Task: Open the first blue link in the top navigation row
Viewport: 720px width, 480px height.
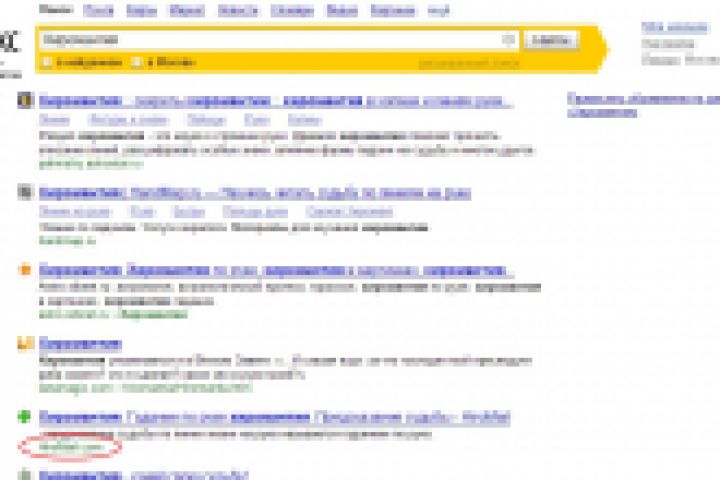Action: (x=98, y=11)
